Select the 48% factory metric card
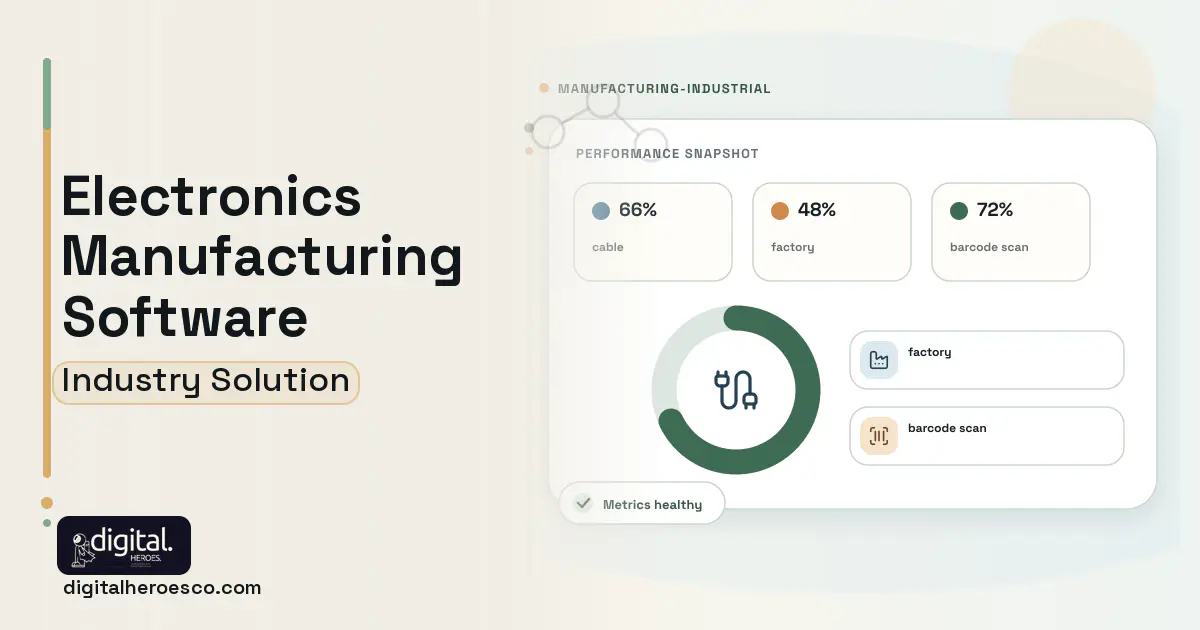Viewport: 1200px width, 630px height. (x=832, y=232)
